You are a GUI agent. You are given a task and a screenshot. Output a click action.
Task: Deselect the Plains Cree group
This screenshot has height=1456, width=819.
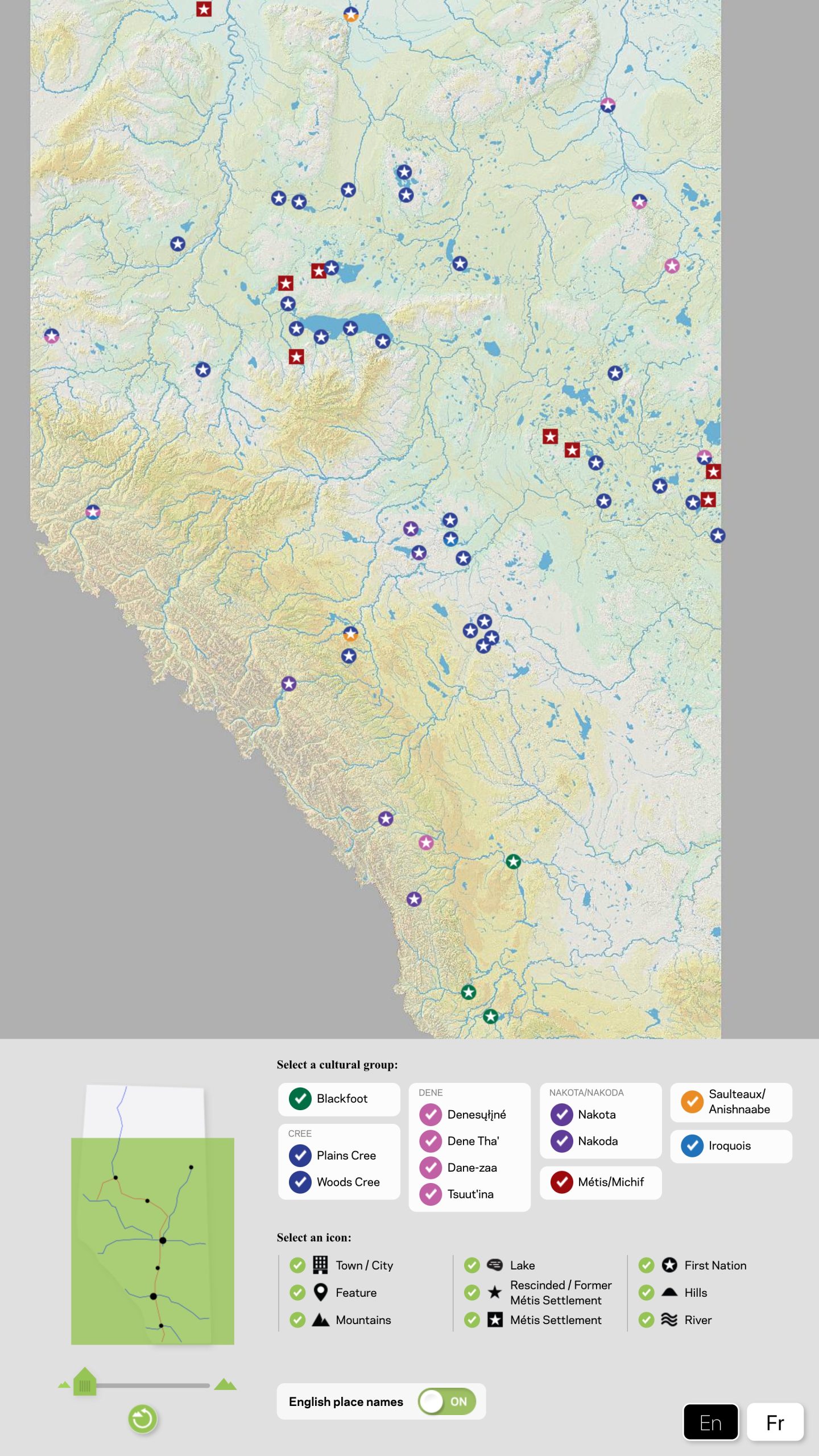(x=300, y=1155)
